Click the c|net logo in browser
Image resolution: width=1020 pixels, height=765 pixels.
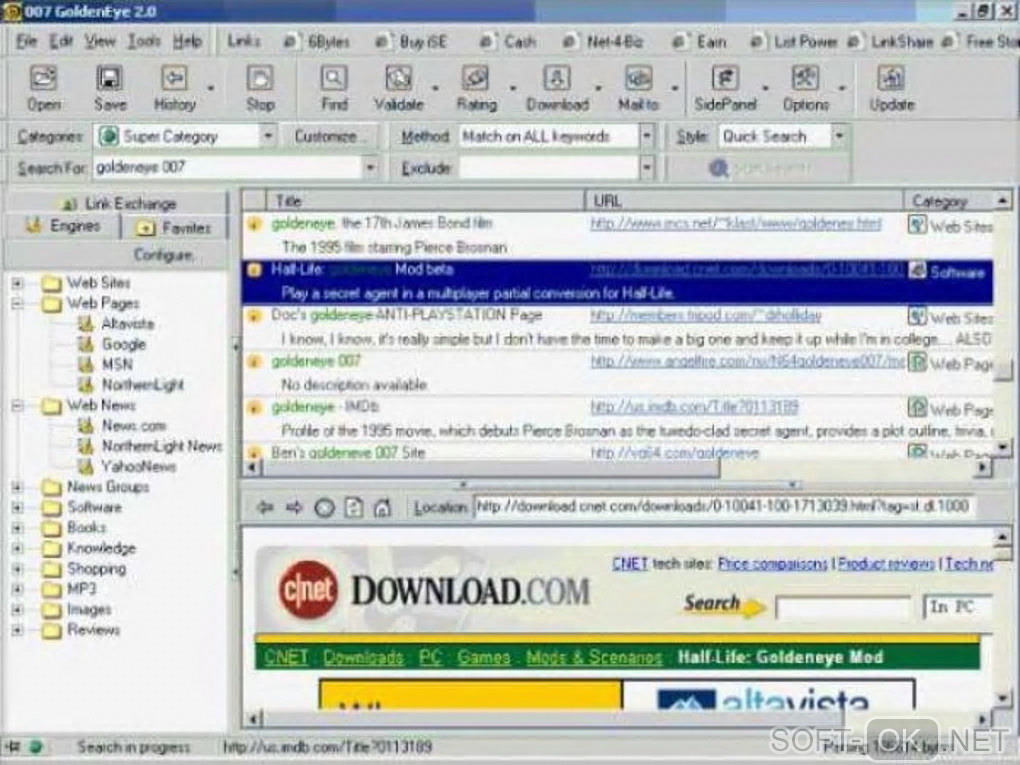coord(309,589)
